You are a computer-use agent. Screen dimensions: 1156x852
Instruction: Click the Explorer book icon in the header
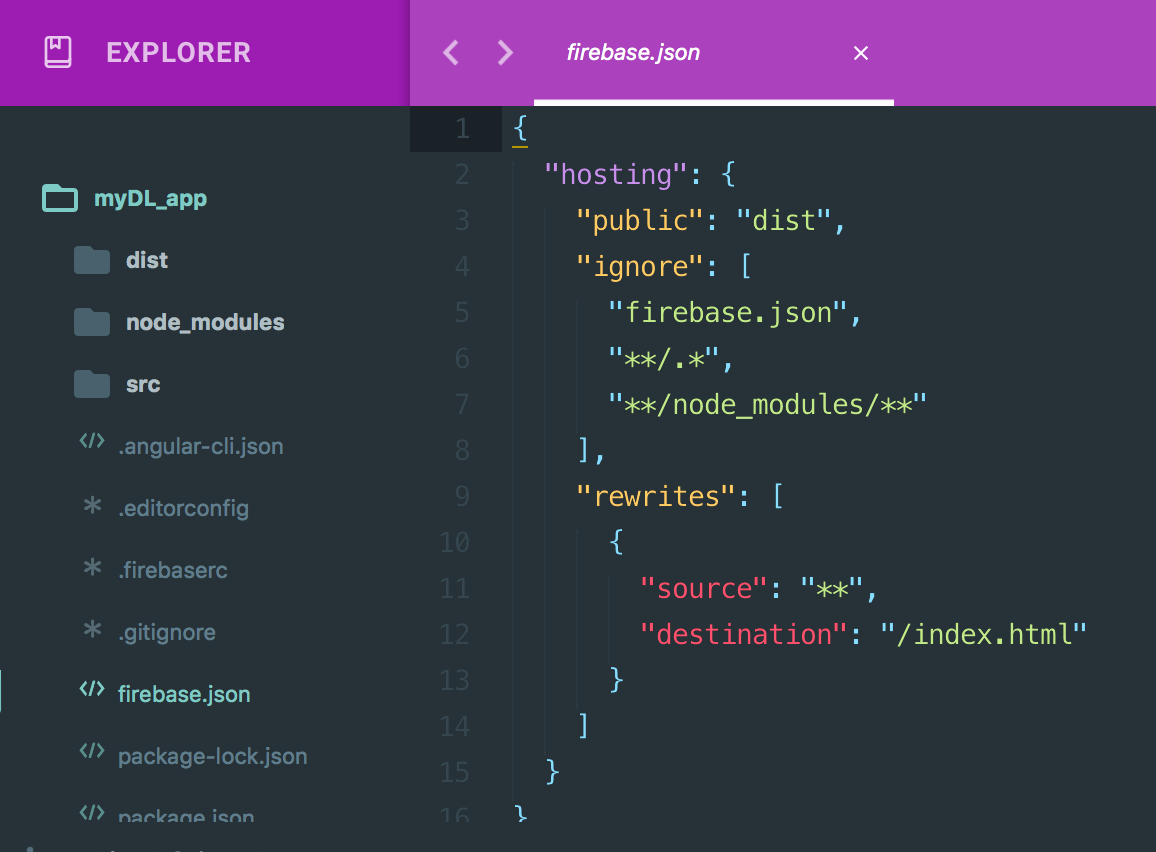pos(57,52)
